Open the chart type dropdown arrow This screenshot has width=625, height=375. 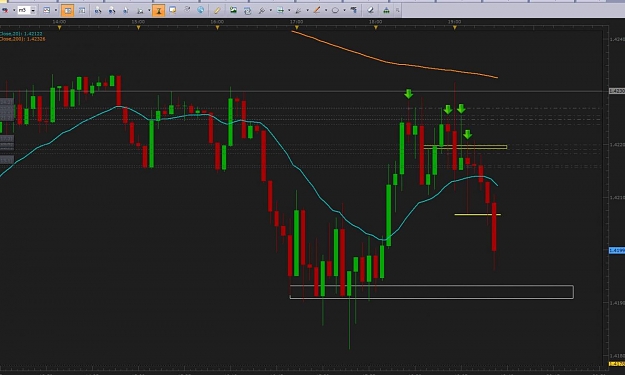(x=56, y=10)
